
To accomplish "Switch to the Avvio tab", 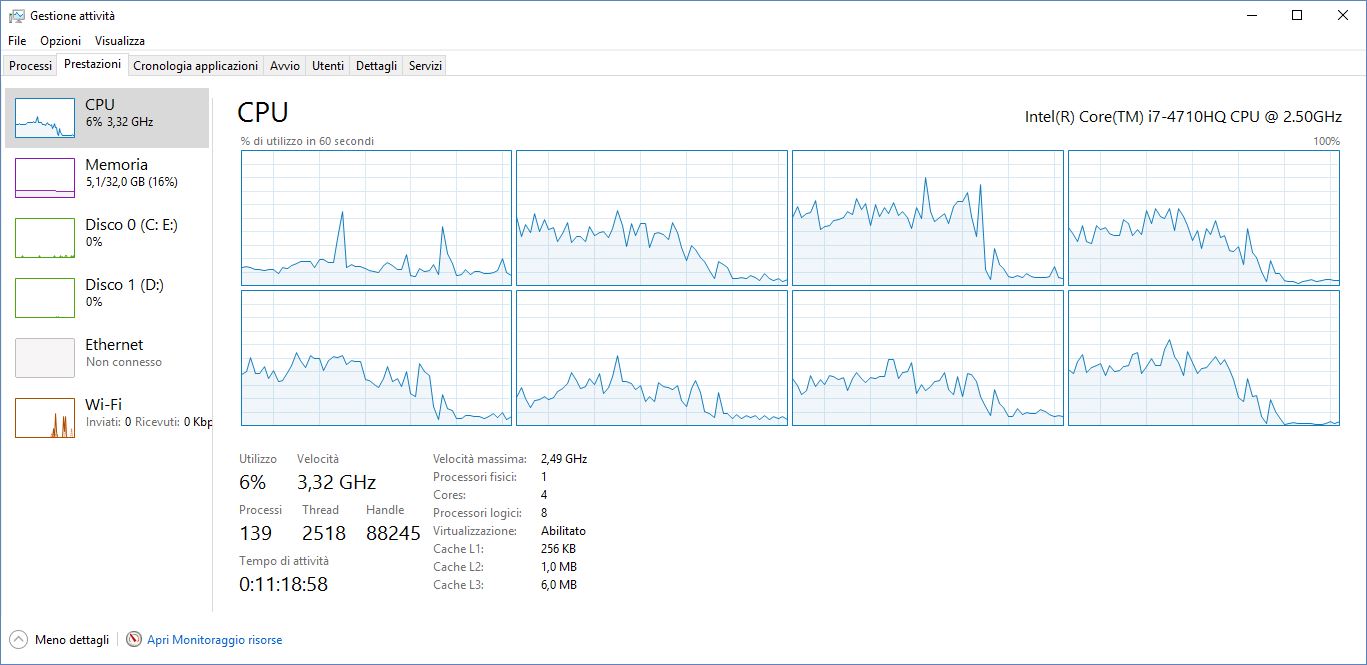I will (x=284, y=66).
